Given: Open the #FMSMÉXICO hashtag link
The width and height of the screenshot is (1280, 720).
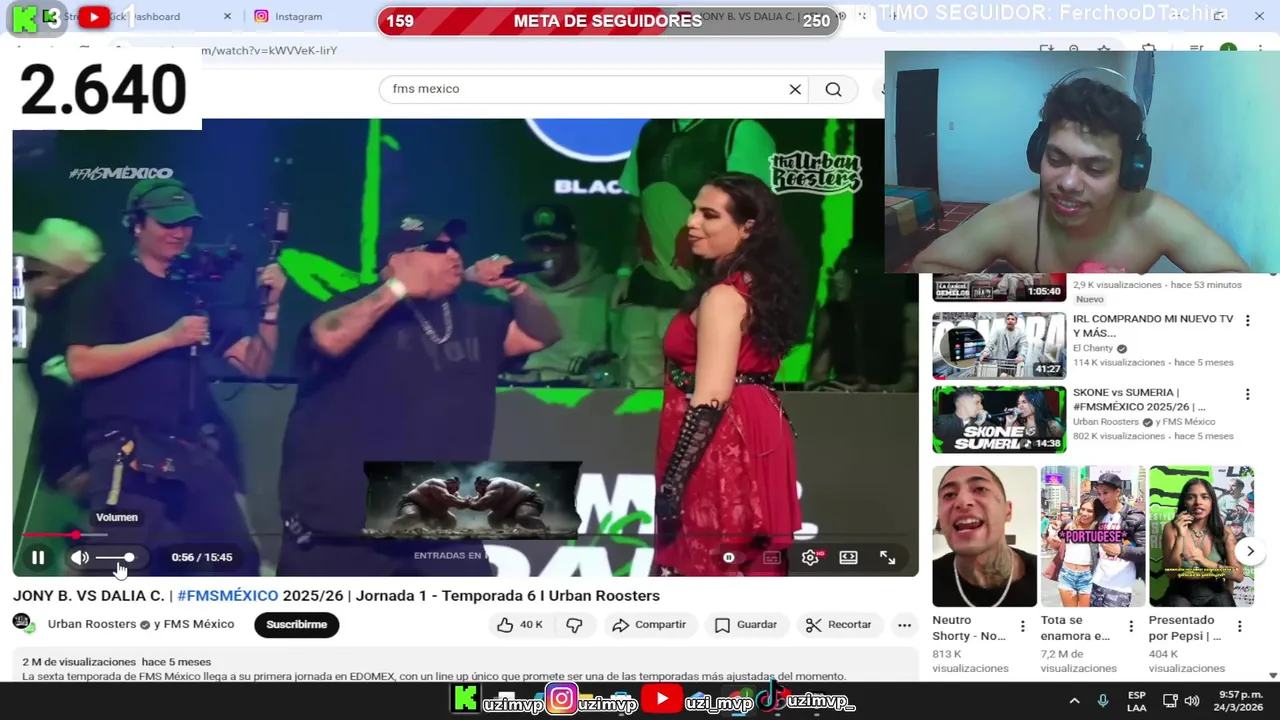Looking at the screenshot, I should pyautogui.click(x=228, y=596).
